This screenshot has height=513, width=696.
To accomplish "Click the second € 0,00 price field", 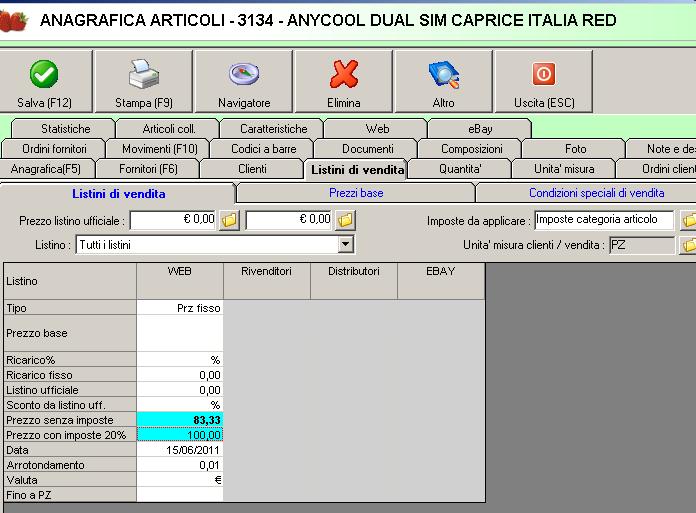I will (x=289, y=220).
